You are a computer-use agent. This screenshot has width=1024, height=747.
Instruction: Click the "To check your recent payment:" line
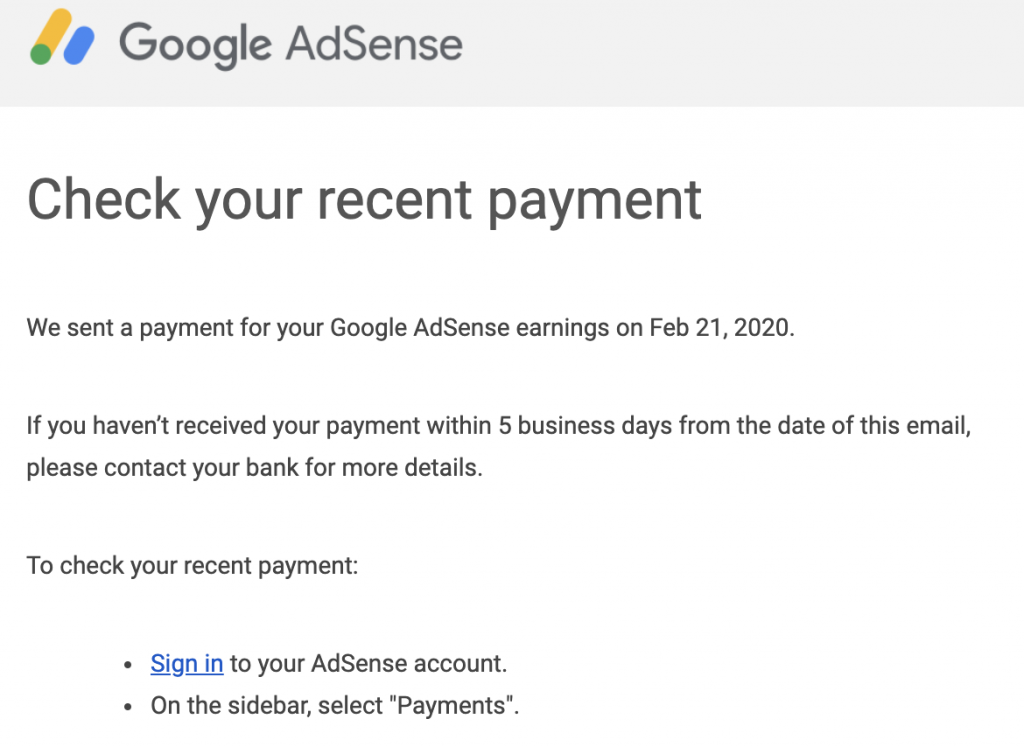point(192,566)
